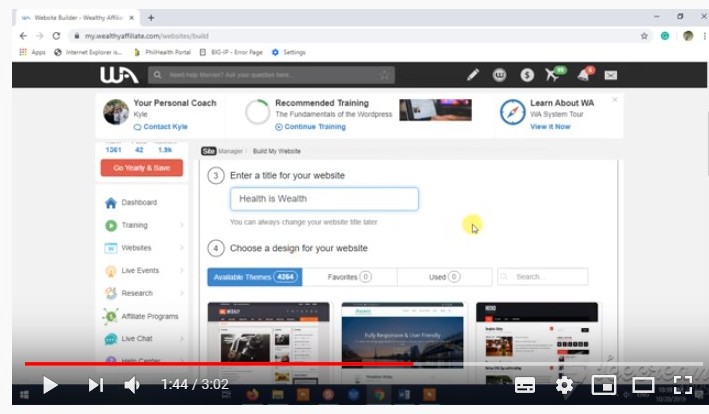The height and width of the screenshot is (414, 709).
Task: Expand the Research sidebar chevron
Action: coord(182,293)
